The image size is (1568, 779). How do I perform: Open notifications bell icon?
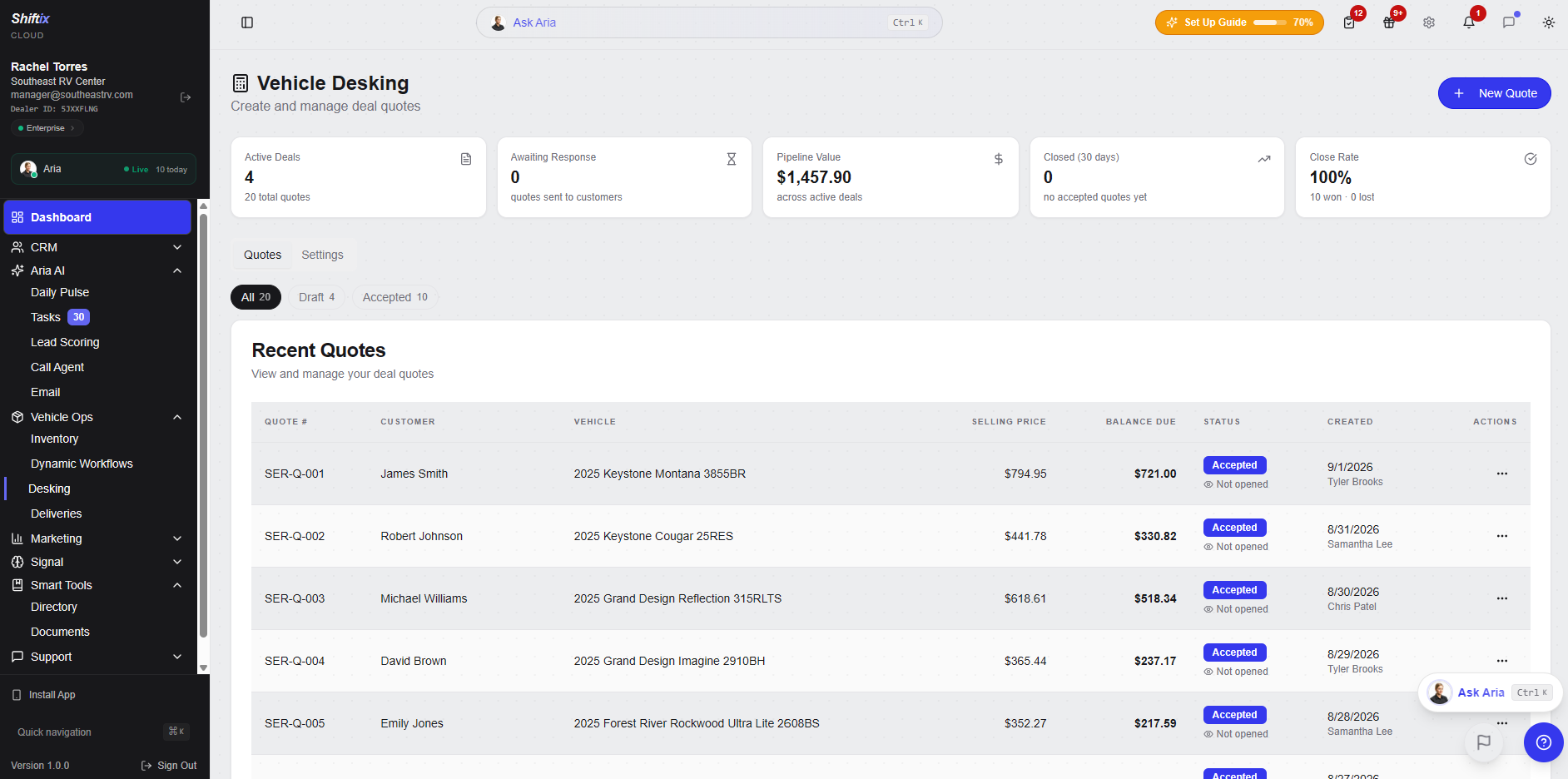coord(1469,22)
